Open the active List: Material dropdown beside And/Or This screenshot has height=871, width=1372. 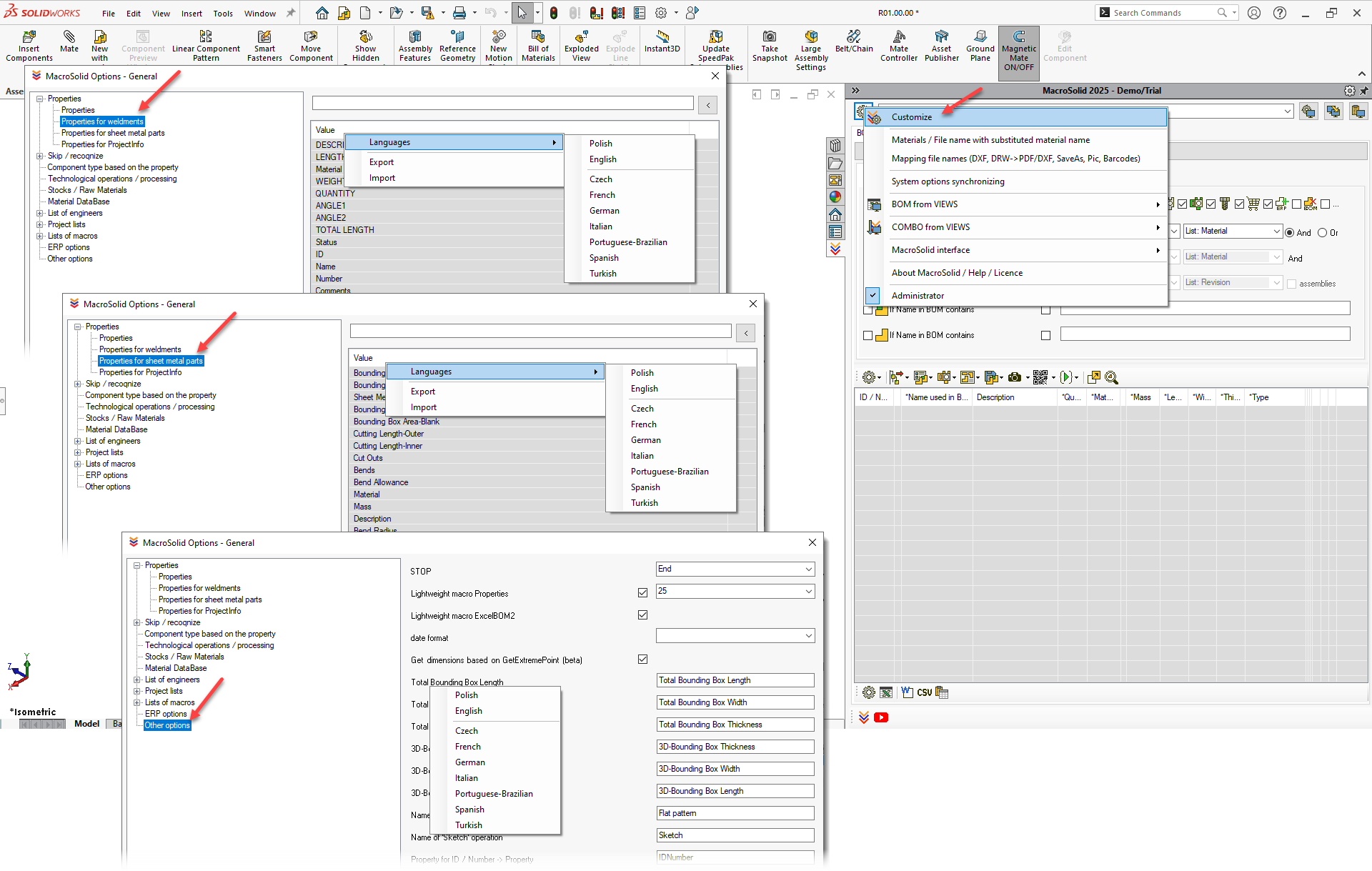click(x=1233, y=231)
